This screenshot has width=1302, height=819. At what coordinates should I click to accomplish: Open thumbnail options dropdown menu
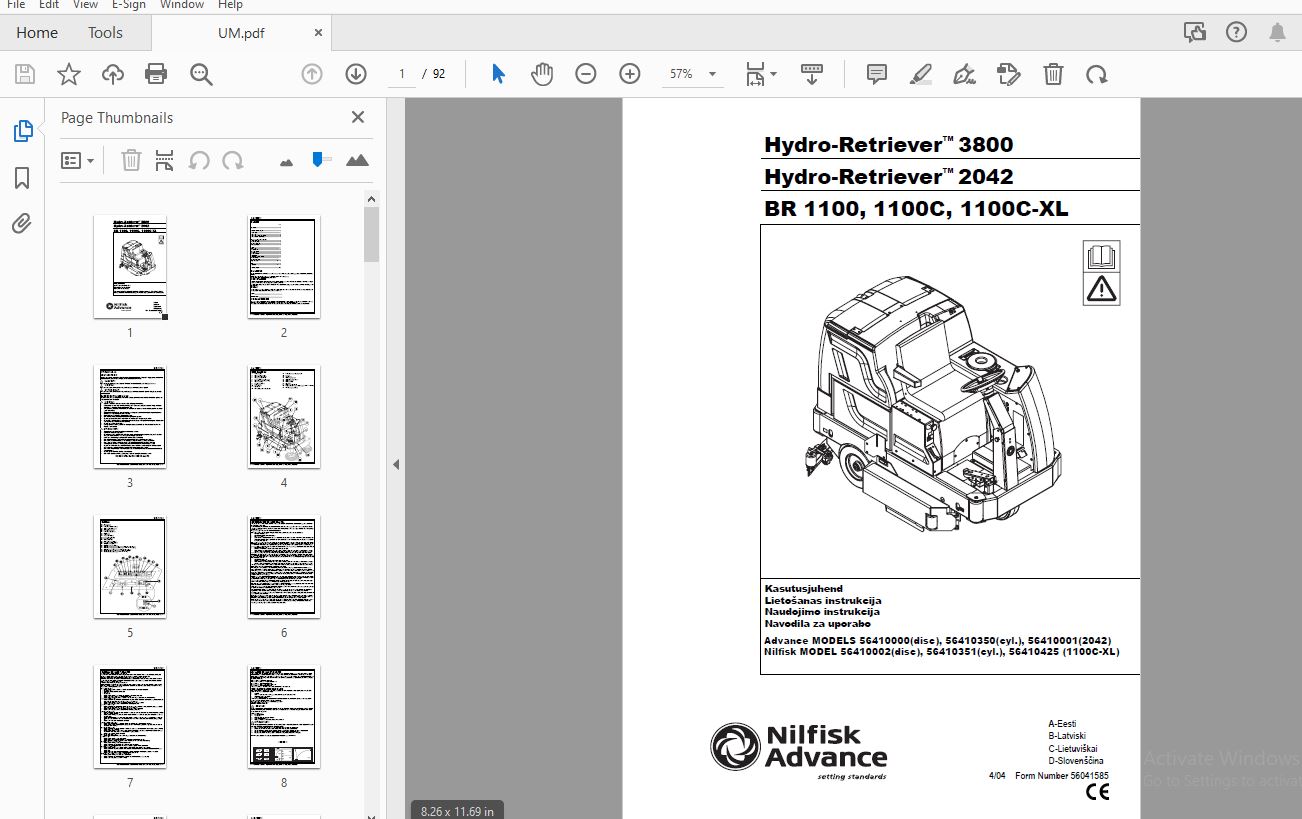(x=78, y=160)
